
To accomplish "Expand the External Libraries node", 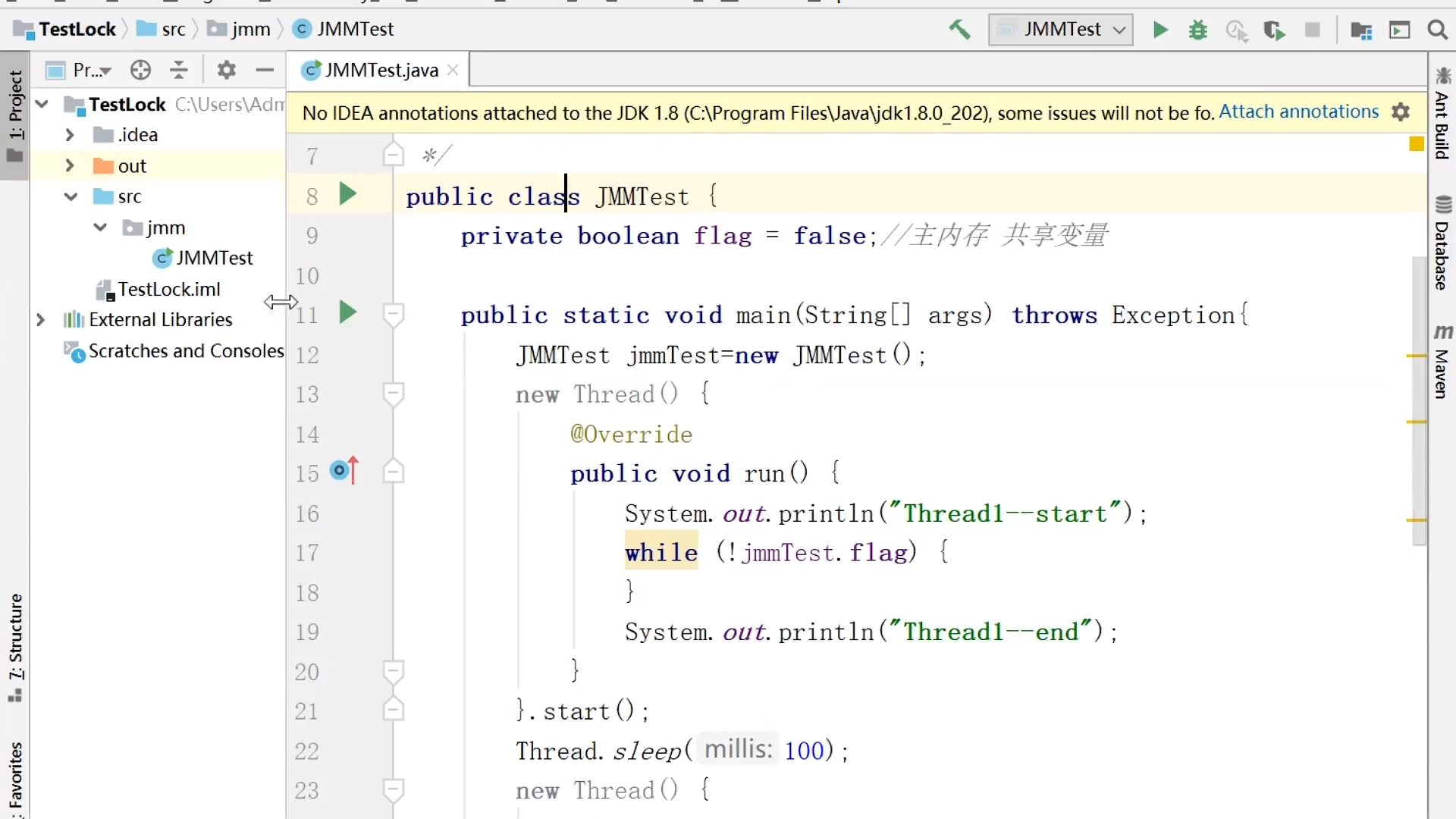I will point(41,320).
